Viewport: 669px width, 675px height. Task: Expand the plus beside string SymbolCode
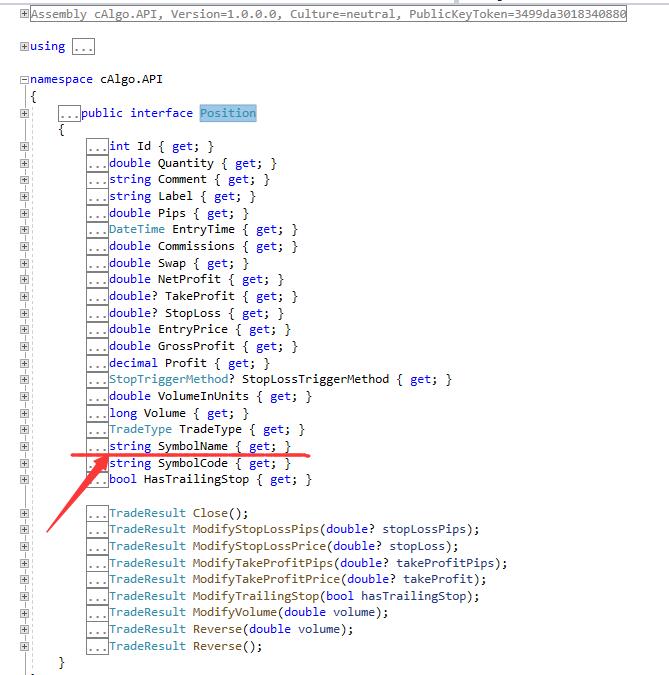tap(25, 463)
